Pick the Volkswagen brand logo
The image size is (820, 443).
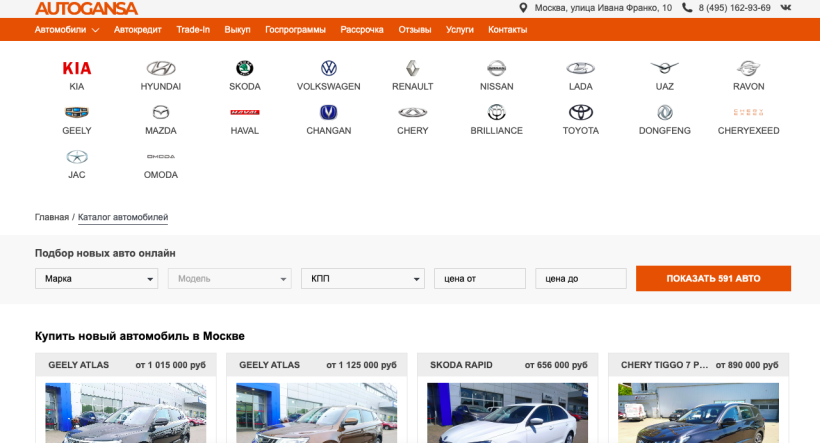[328, 68]
